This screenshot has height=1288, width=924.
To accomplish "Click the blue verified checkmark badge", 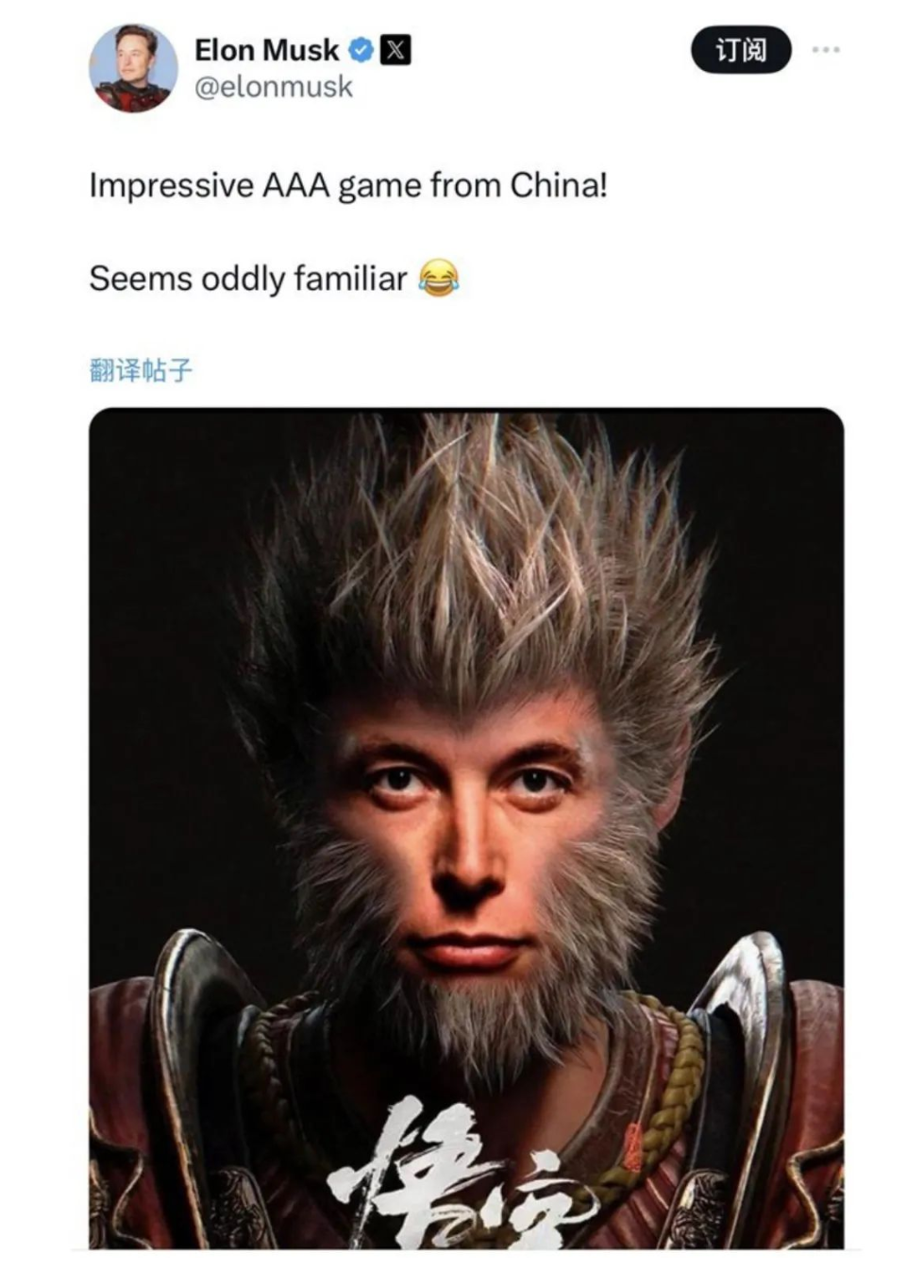I will (x=360, y=50).
